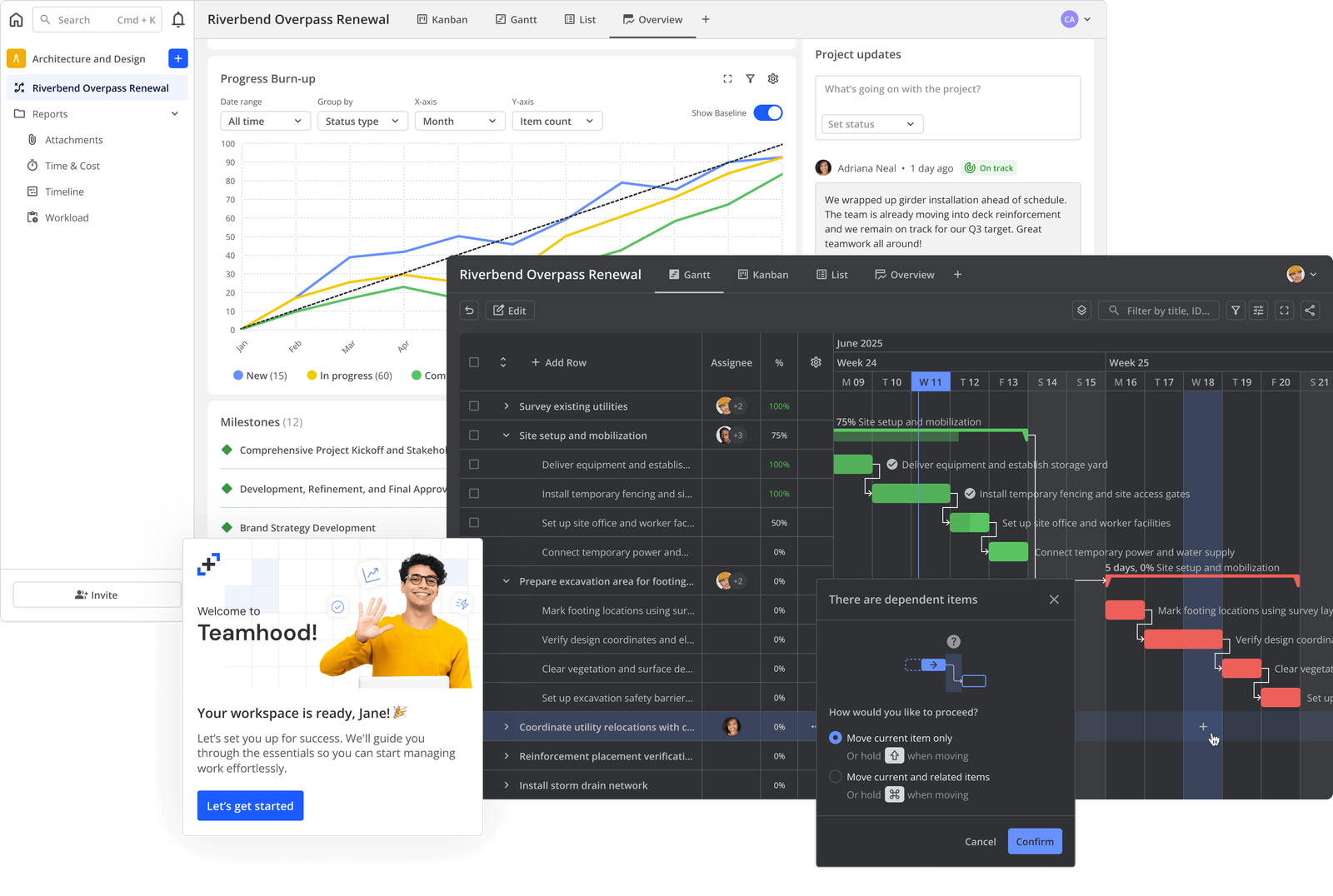1333x896 pixels.
Task: Open Gantt column settings gear icon
Action: coord(816,362)
